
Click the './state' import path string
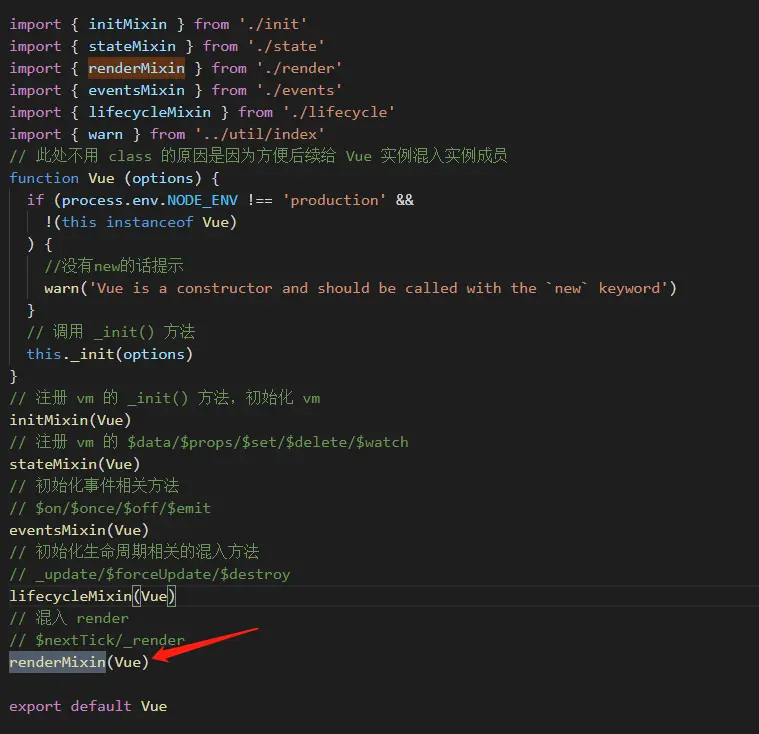tap(286, 46)
